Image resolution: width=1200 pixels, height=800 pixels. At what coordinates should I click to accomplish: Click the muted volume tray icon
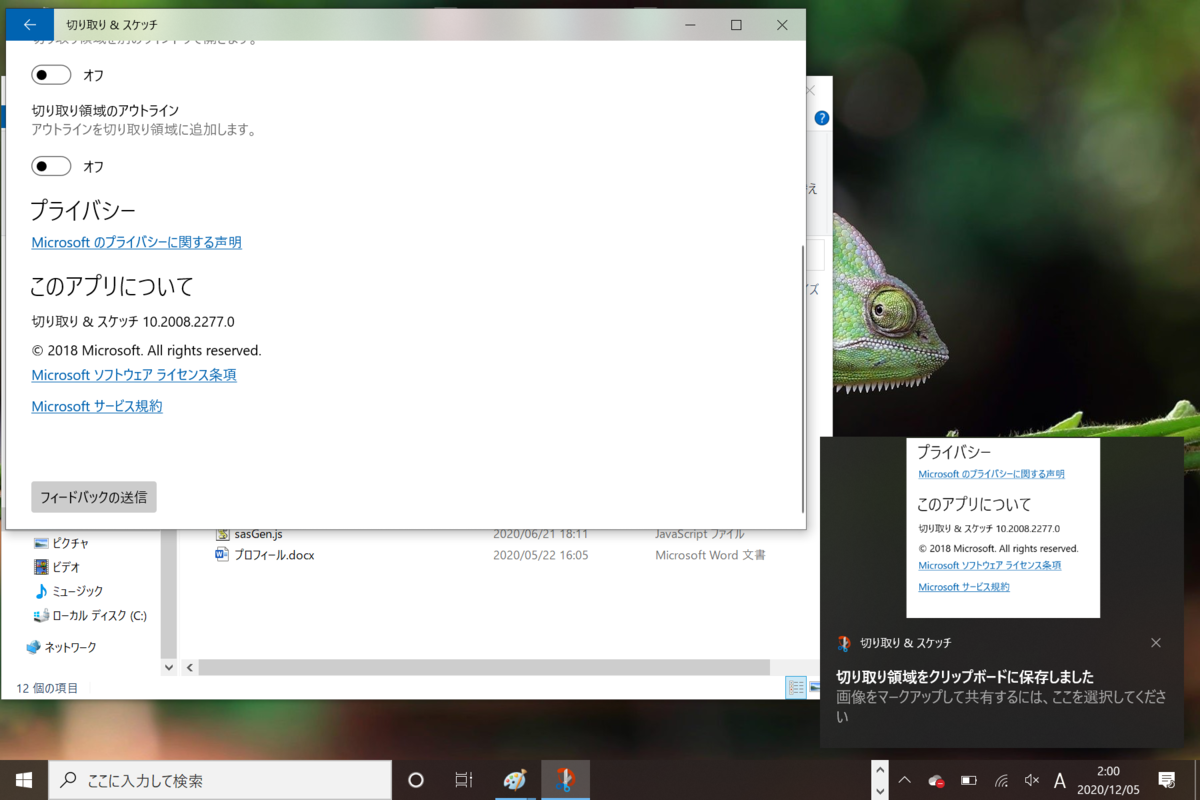point(1032,780)
